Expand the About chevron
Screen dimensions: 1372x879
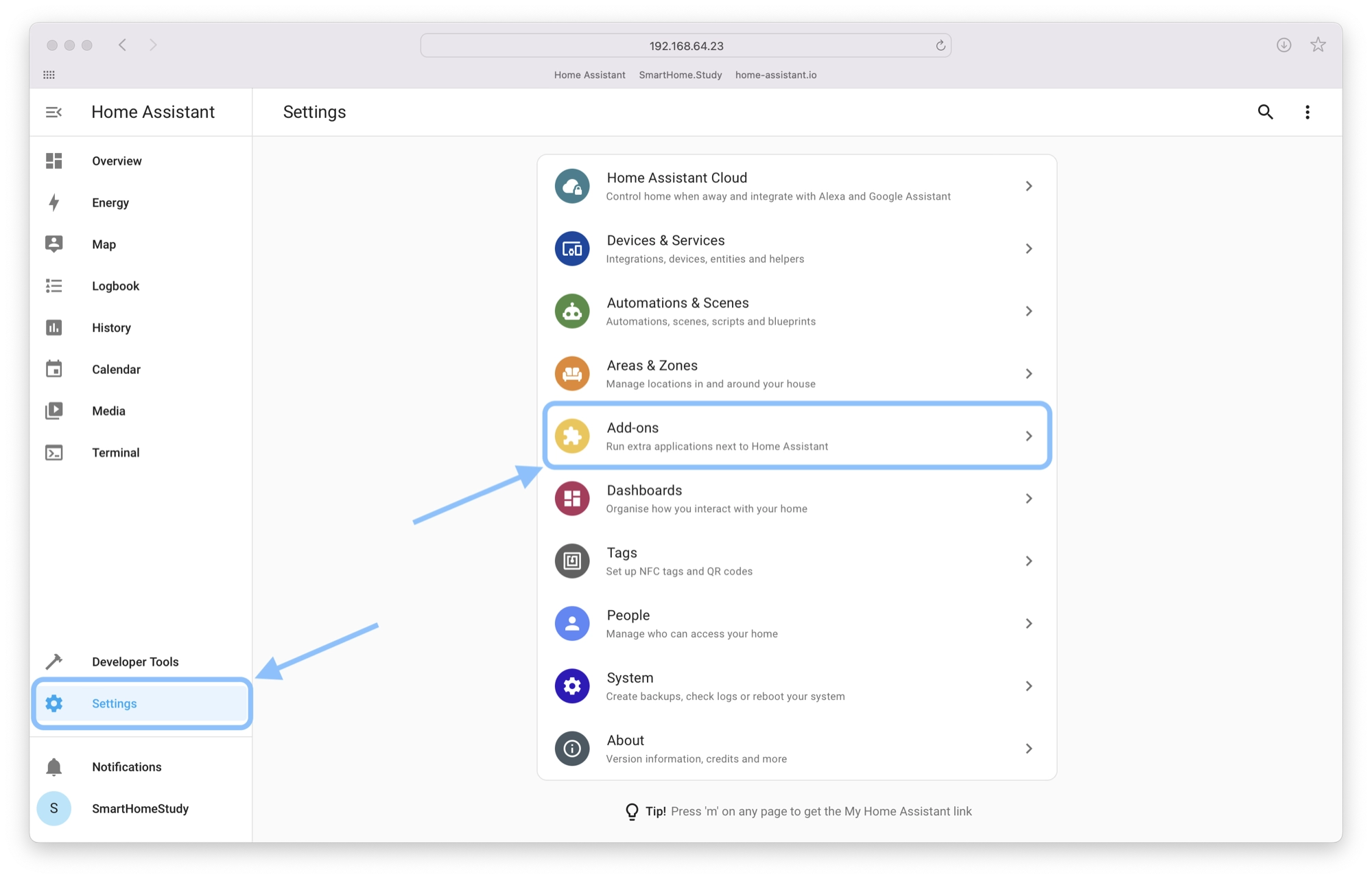(1029, 749)
